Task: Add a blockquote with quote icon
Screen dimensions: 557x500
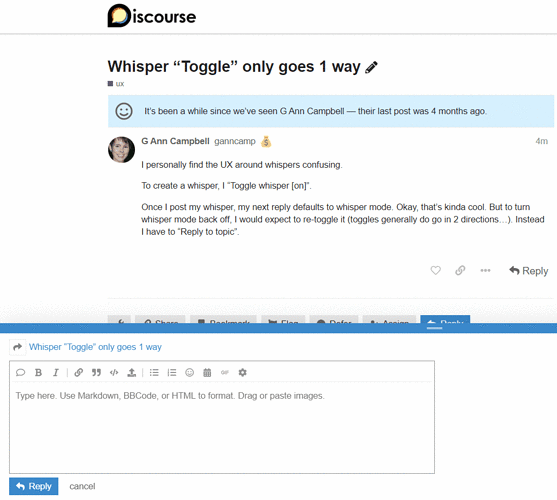Action: click(96, 373)
